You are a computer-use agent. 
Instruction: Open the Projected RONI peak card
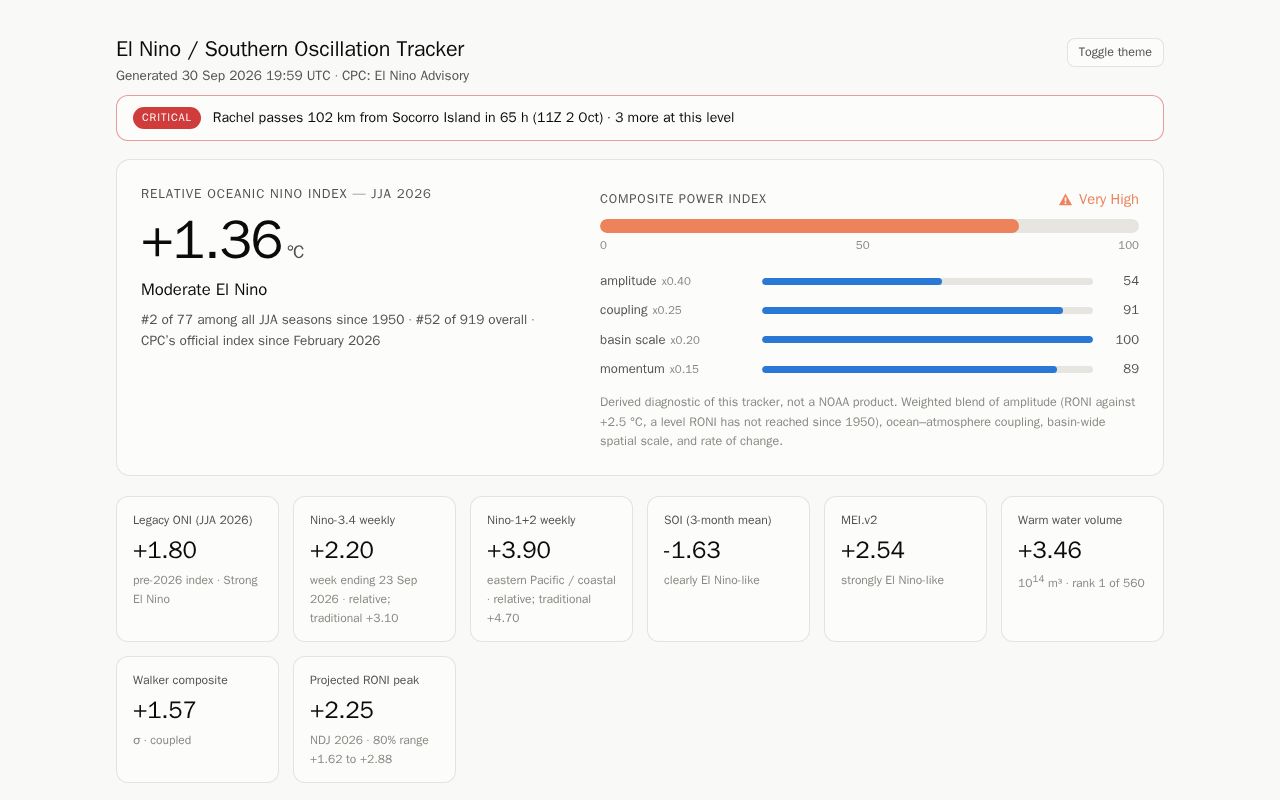(x=374, y=719)
